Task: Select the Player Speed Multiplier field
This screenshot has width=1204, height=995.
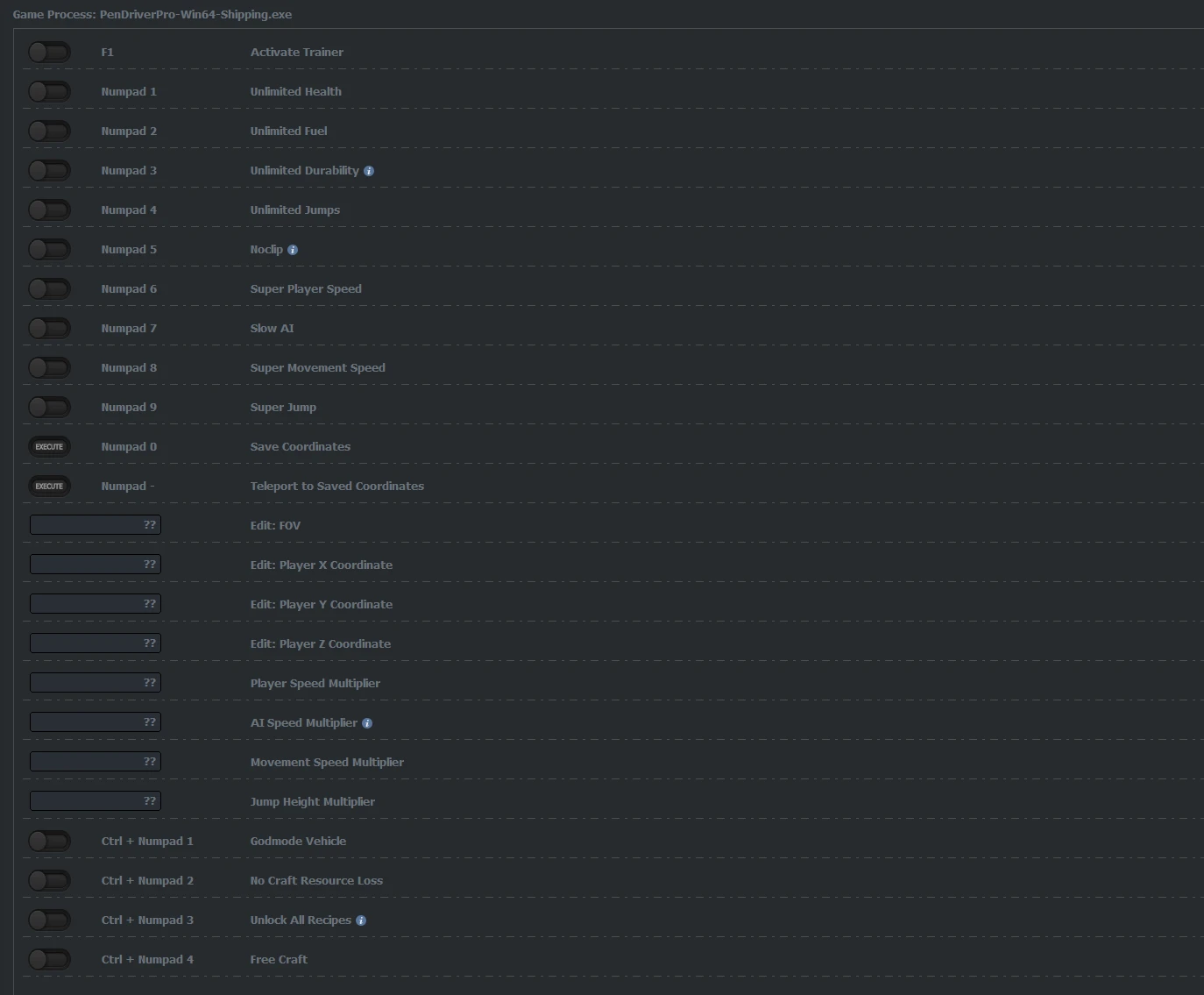Action: tap(96, 683)
